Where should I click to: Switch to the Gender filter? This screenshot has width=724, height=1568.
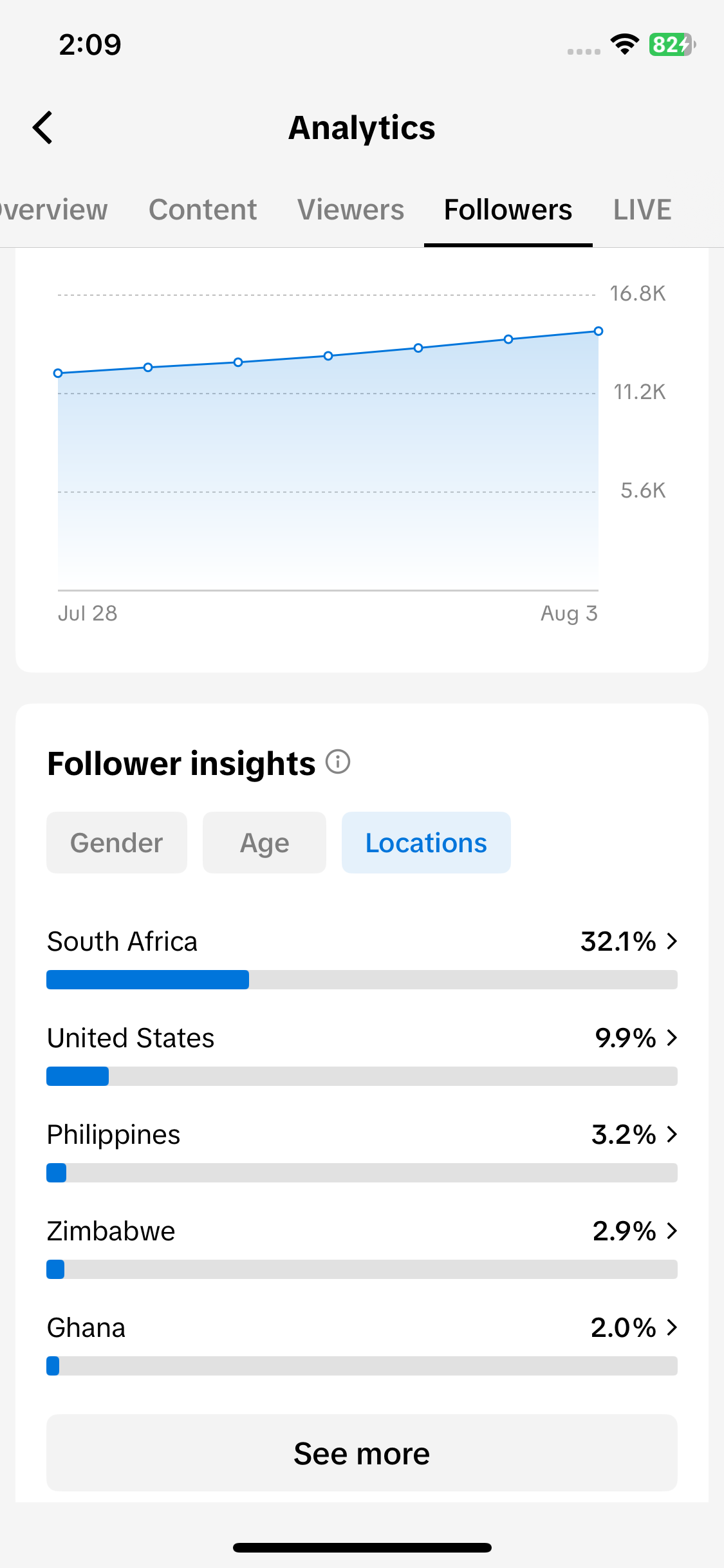116,843
